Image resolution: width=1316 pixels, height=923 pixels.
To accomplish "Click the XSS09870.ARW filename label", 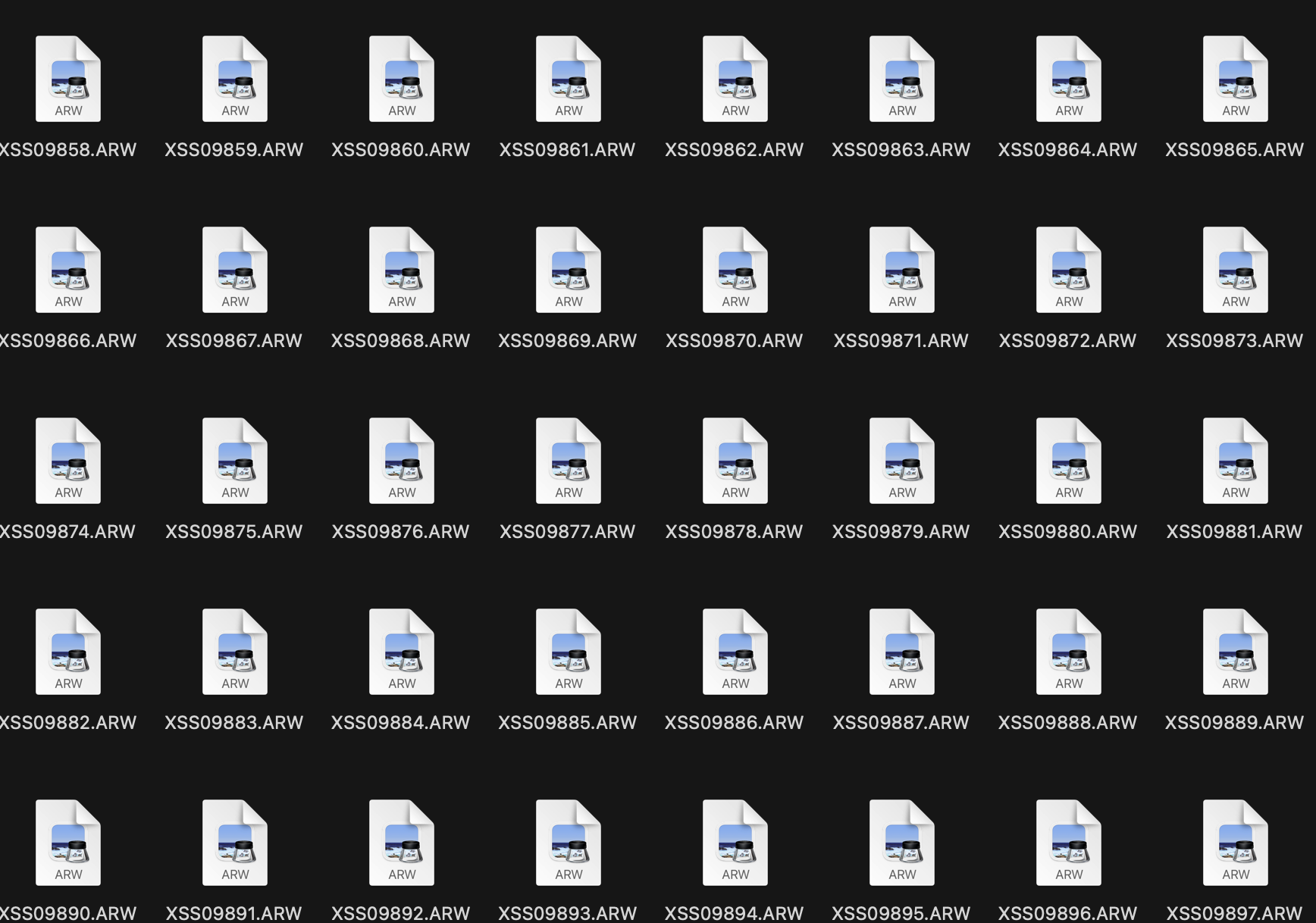I will point(735,341).
